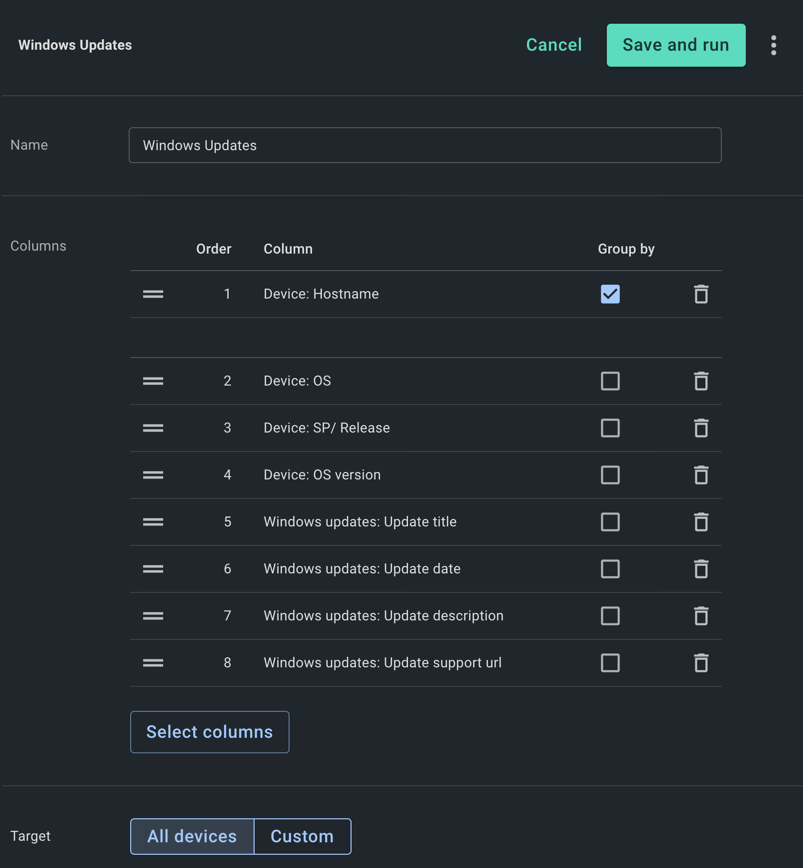Switch target to Custom
Screen dimensions: 803x868
[302, 836]
